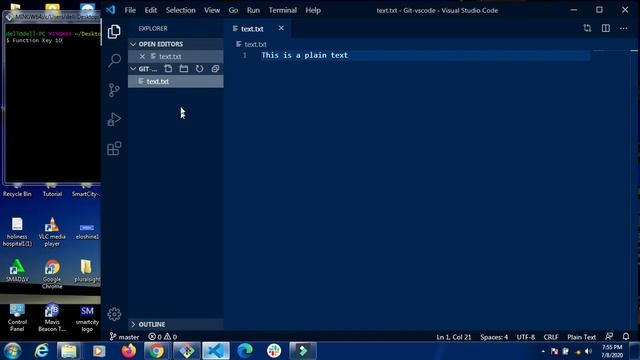Open File Explorer from the taskbar
Viewport: 640px width, 360px height.
(69, 351)
